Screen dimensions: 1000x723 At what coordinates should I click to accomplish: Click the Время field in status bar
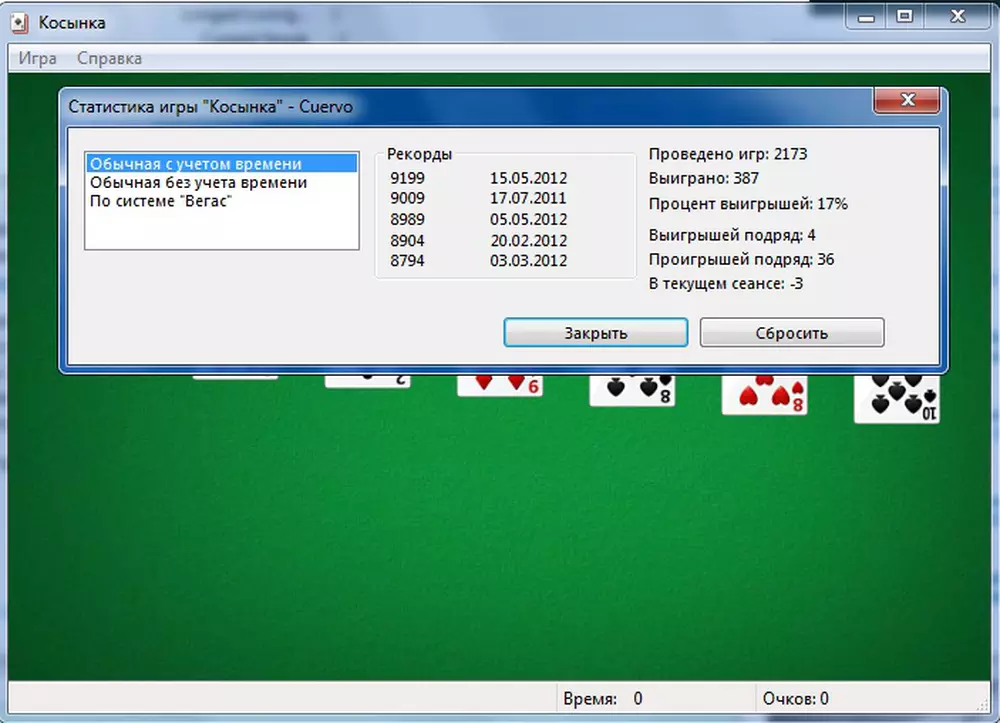602,699
